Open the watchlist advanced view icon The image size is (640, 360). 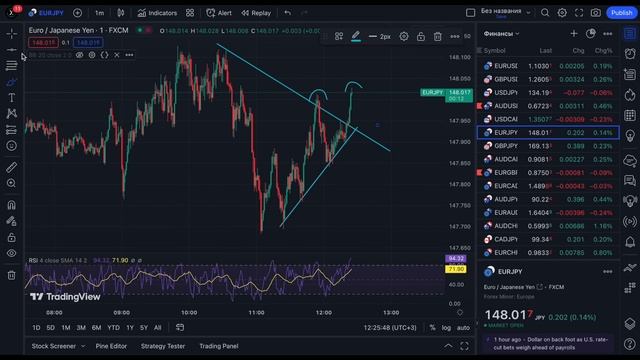coord(591,33)
